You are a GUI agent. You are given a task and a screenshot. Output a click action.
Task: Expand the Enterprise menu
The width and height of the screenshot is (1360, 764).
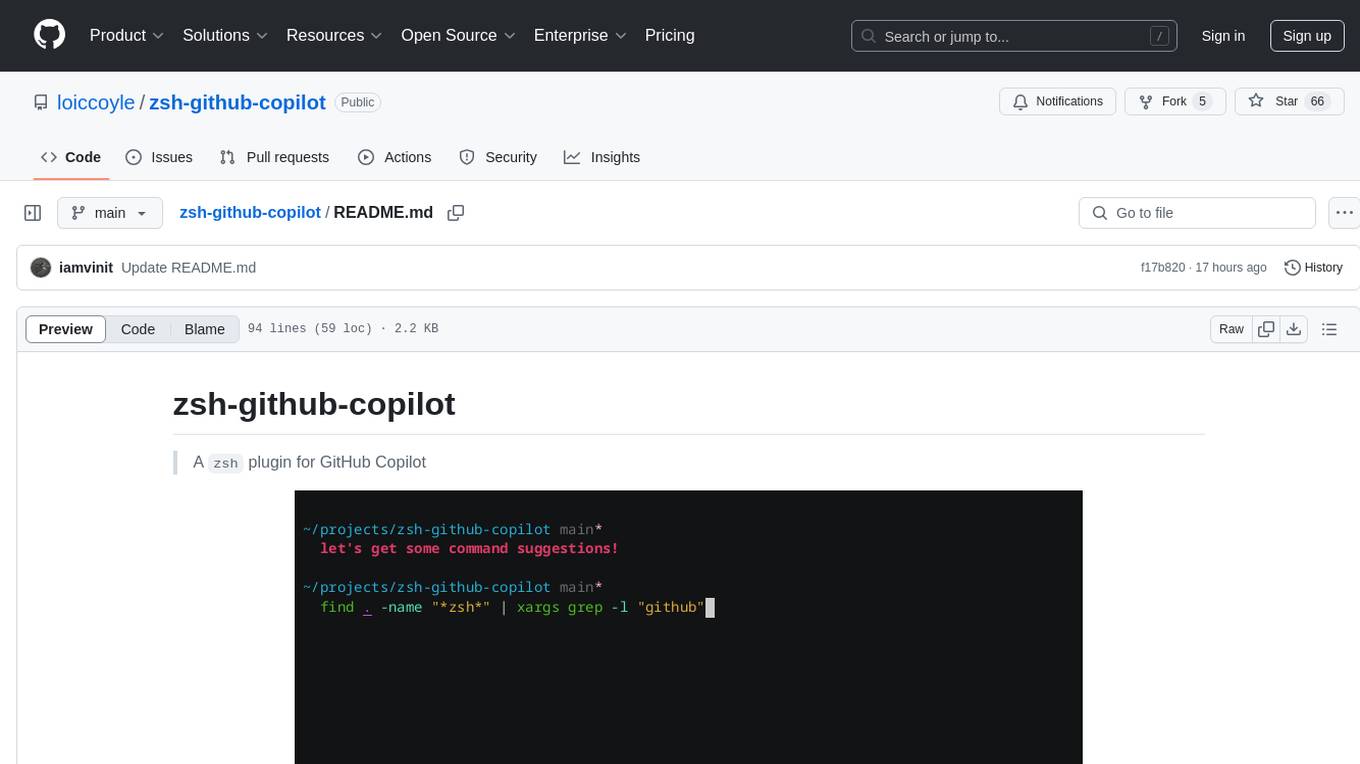click(580, 35)
